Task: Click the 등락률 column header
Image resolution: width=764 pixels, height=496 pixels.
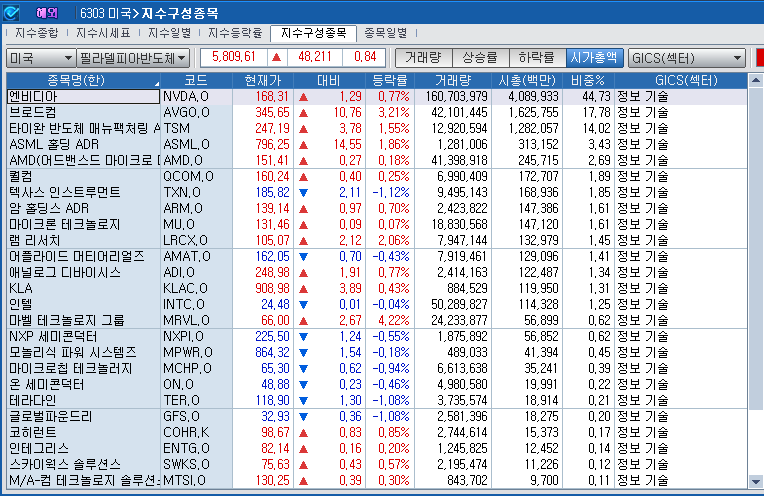Action: tap(390, 80)
